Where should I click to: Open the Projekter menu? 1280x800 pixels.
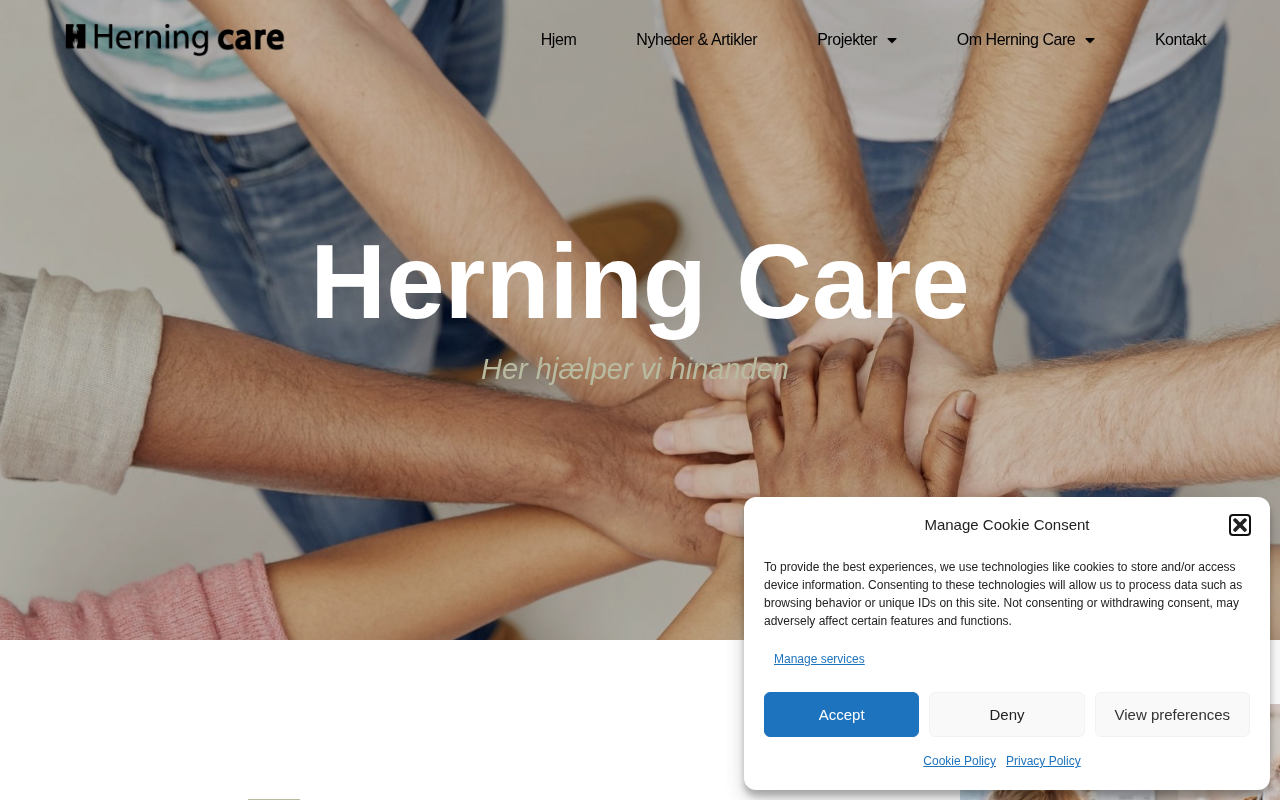point(847,40)
